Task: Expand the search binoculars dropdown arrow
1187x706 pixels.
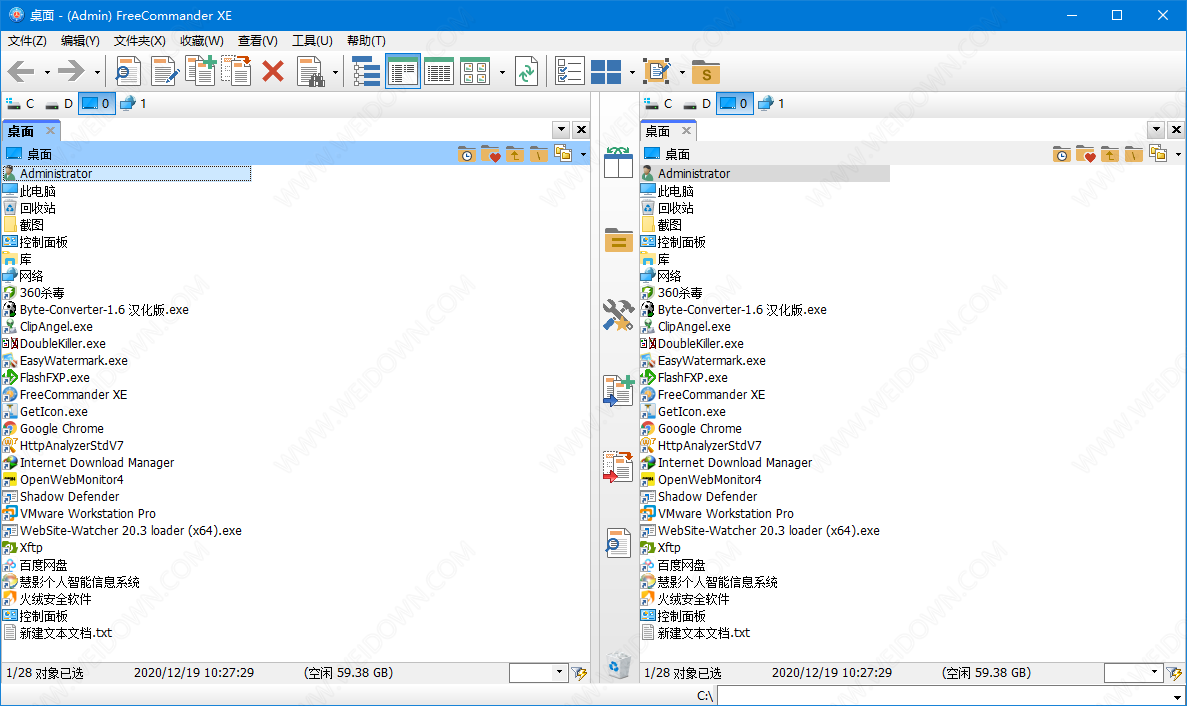Action: point(335,73)
